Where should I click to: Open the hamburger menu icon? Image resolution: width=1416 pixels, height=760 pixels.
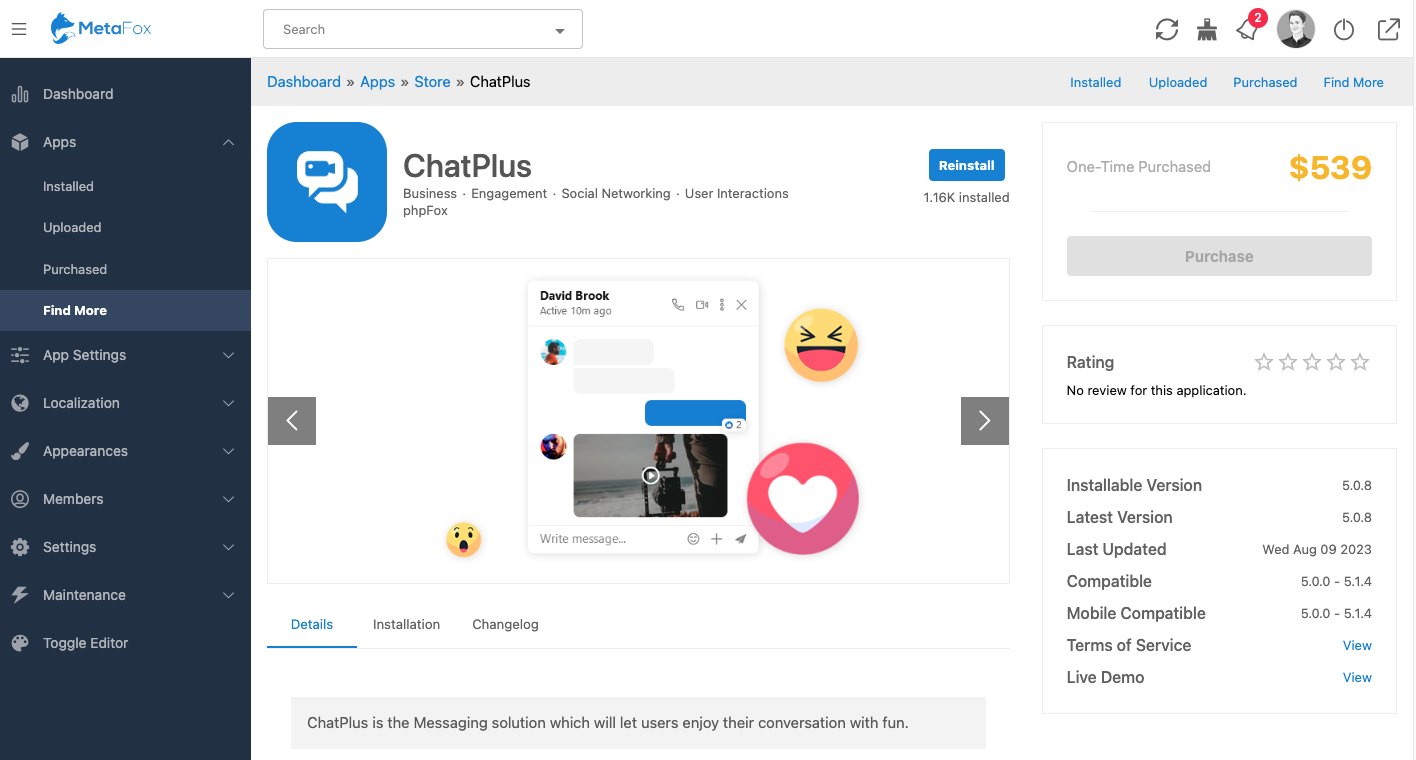(19, 30)
